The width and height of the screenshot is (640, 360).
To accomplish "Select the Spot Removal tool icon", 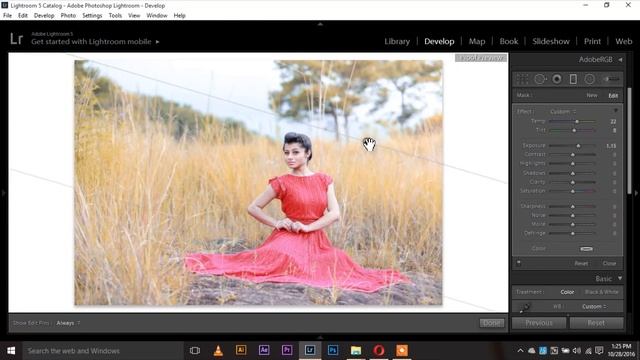I will 540,79.
